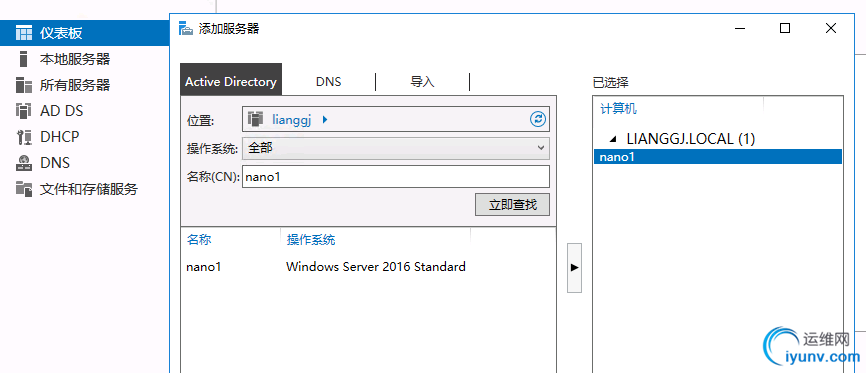Screen dimensions: 866x373
Task: Switch to the 导入 tab
Action: click(423, 82)
